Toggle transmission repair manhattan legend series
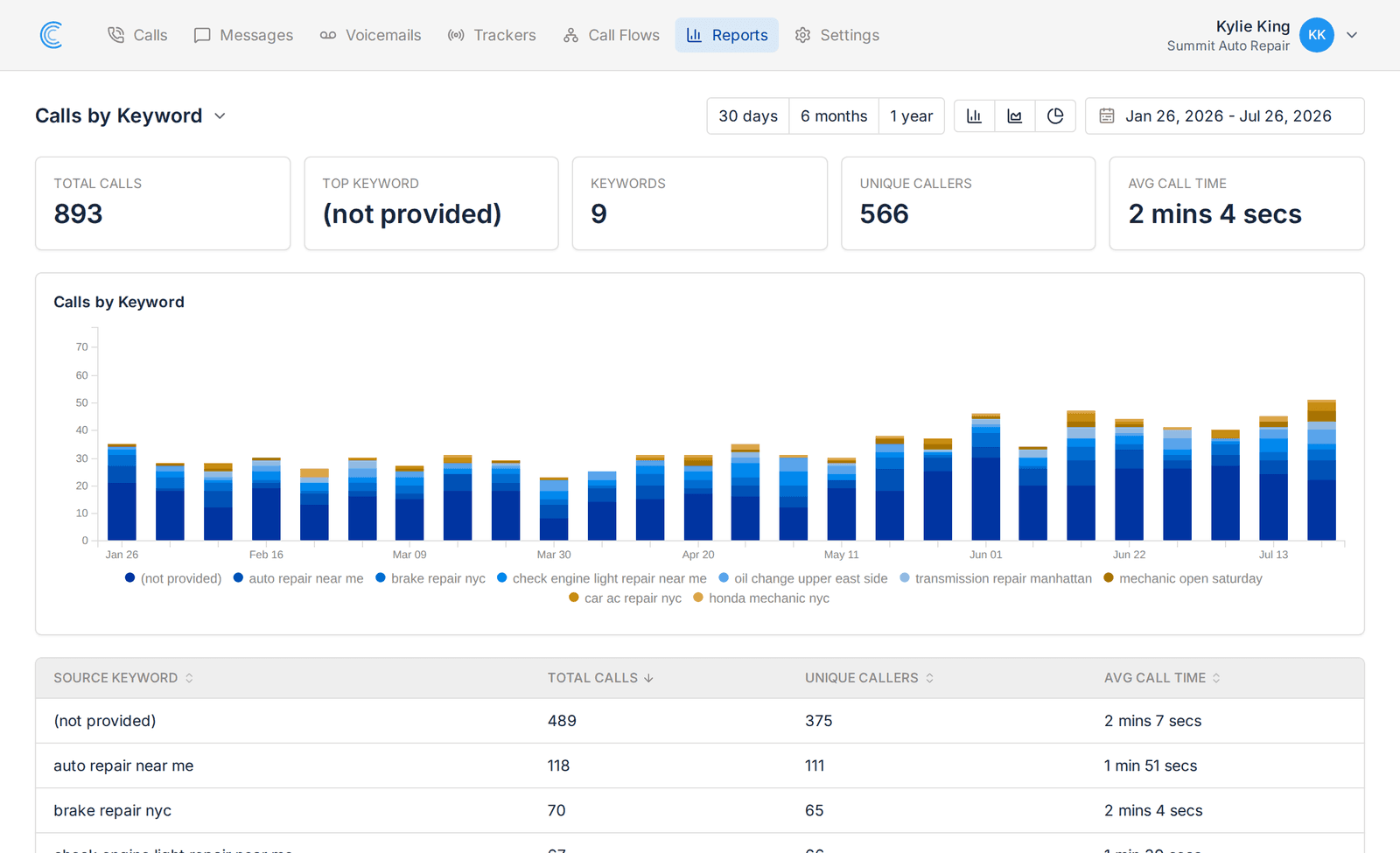The width and height of the screenshot is (1400, 853). 996,578
